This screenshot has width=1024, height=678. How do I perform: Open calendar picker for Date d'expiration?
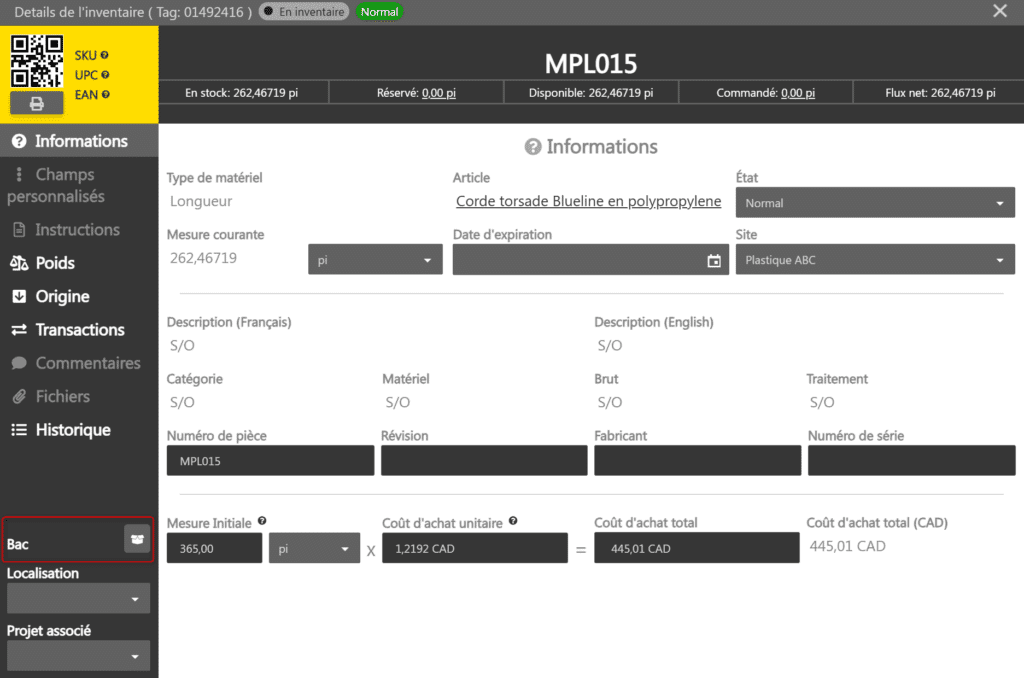714,261
